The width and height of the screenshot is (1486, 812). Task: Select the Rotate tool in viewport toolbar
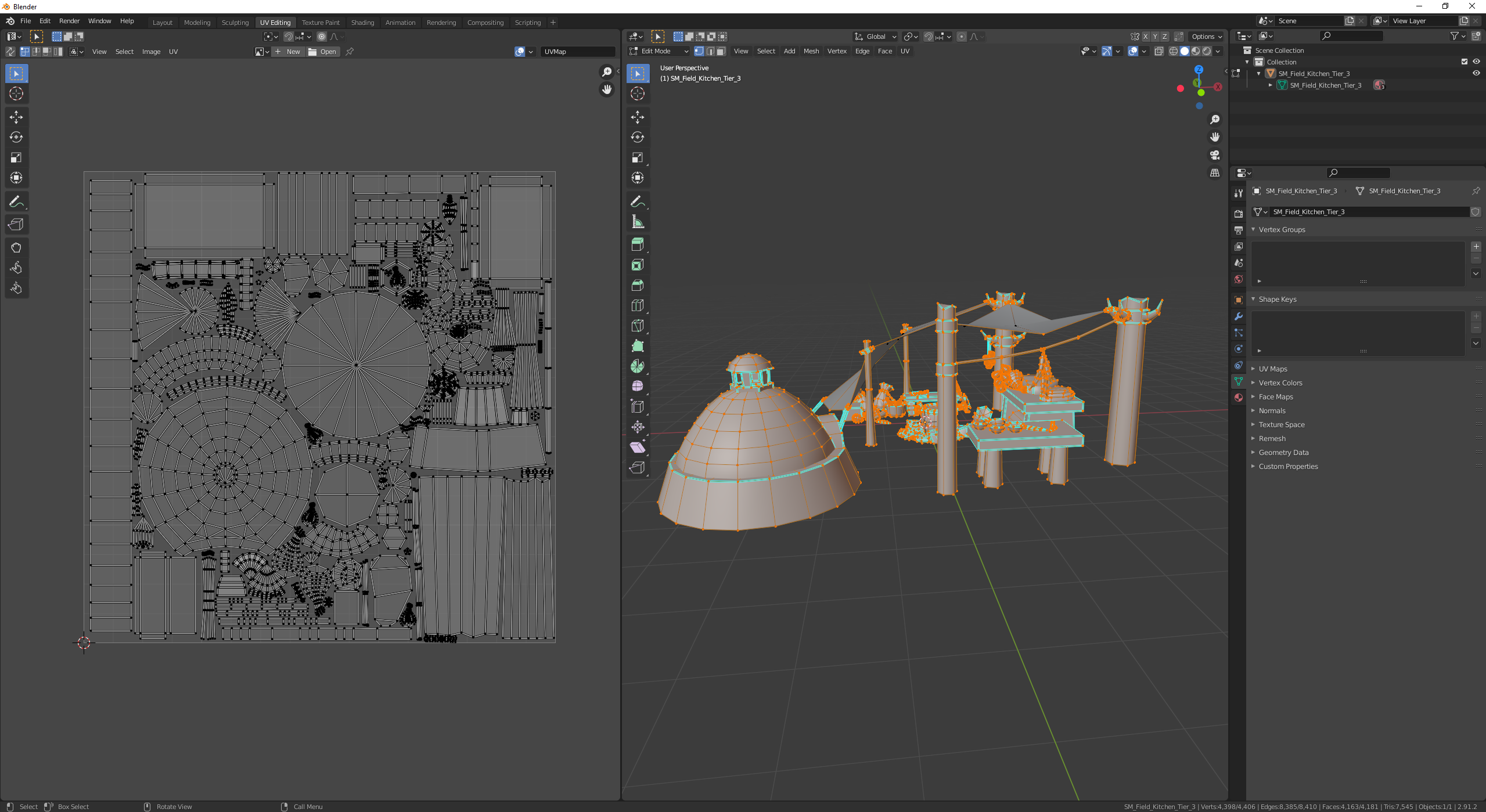click(x=638, y=138)
